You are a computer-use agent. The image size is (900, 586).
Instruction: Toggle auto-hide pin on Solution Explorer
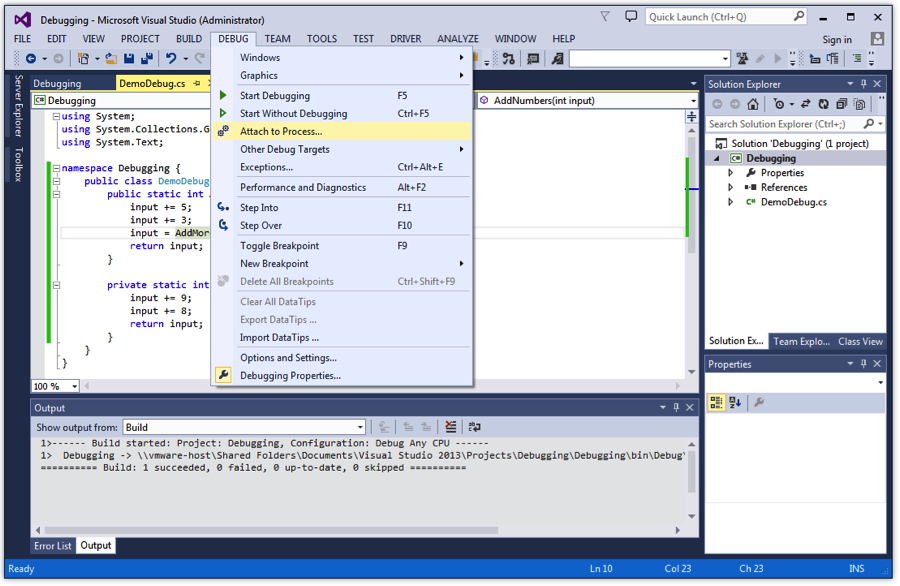(x=864, y=84)
